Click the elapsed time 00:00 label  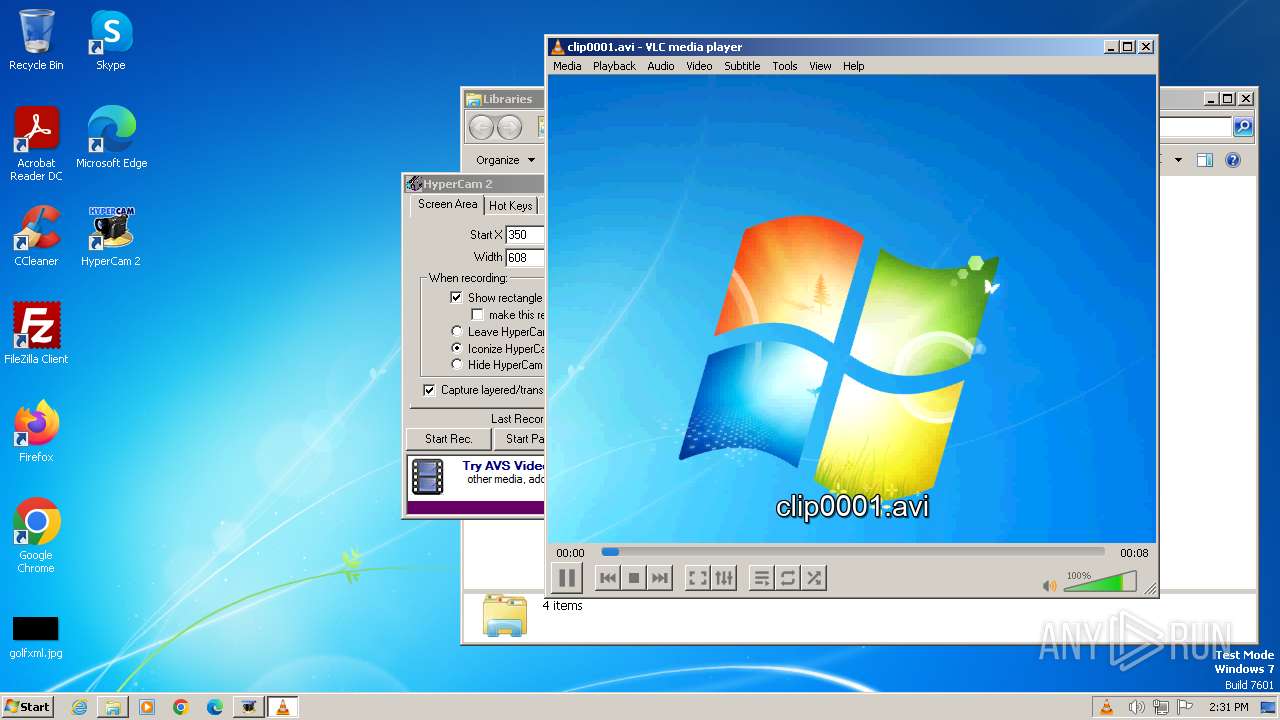pyautogui.click(x=570, y=553)
